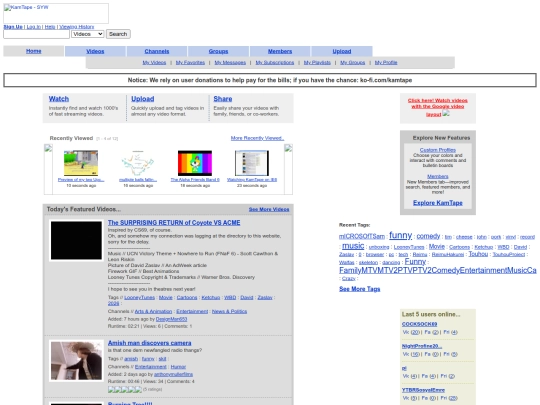
Task: Click See More Videos link
Action: [x=269, y=209]
